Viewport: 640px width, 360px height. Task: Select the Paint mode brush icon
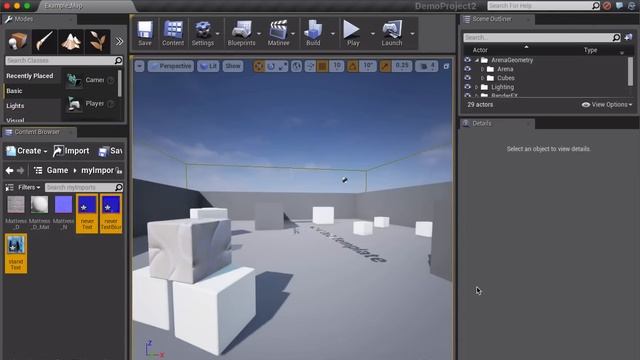[44, 42]
